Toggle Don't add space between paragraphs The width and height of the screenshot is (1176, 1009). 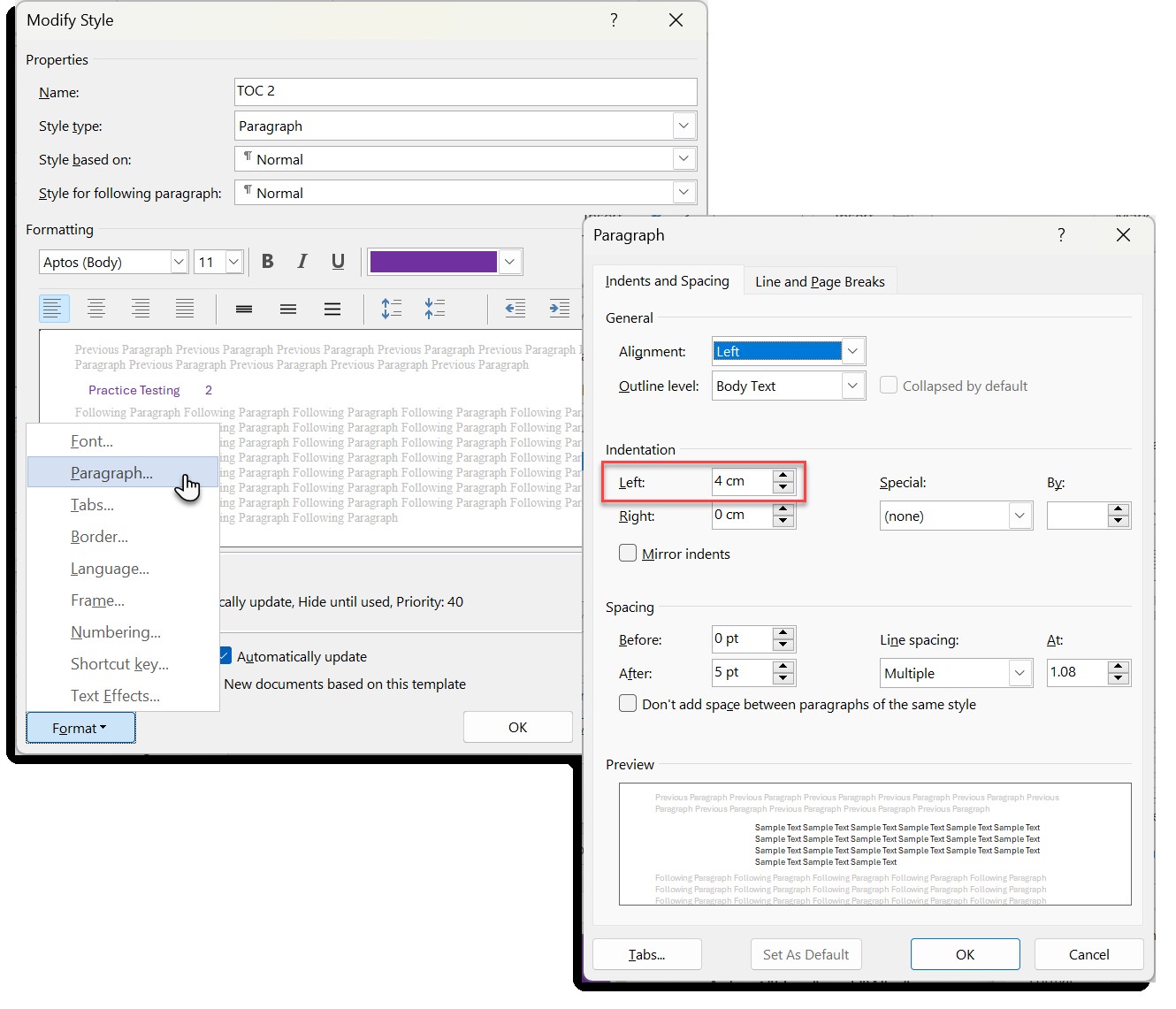628,704
